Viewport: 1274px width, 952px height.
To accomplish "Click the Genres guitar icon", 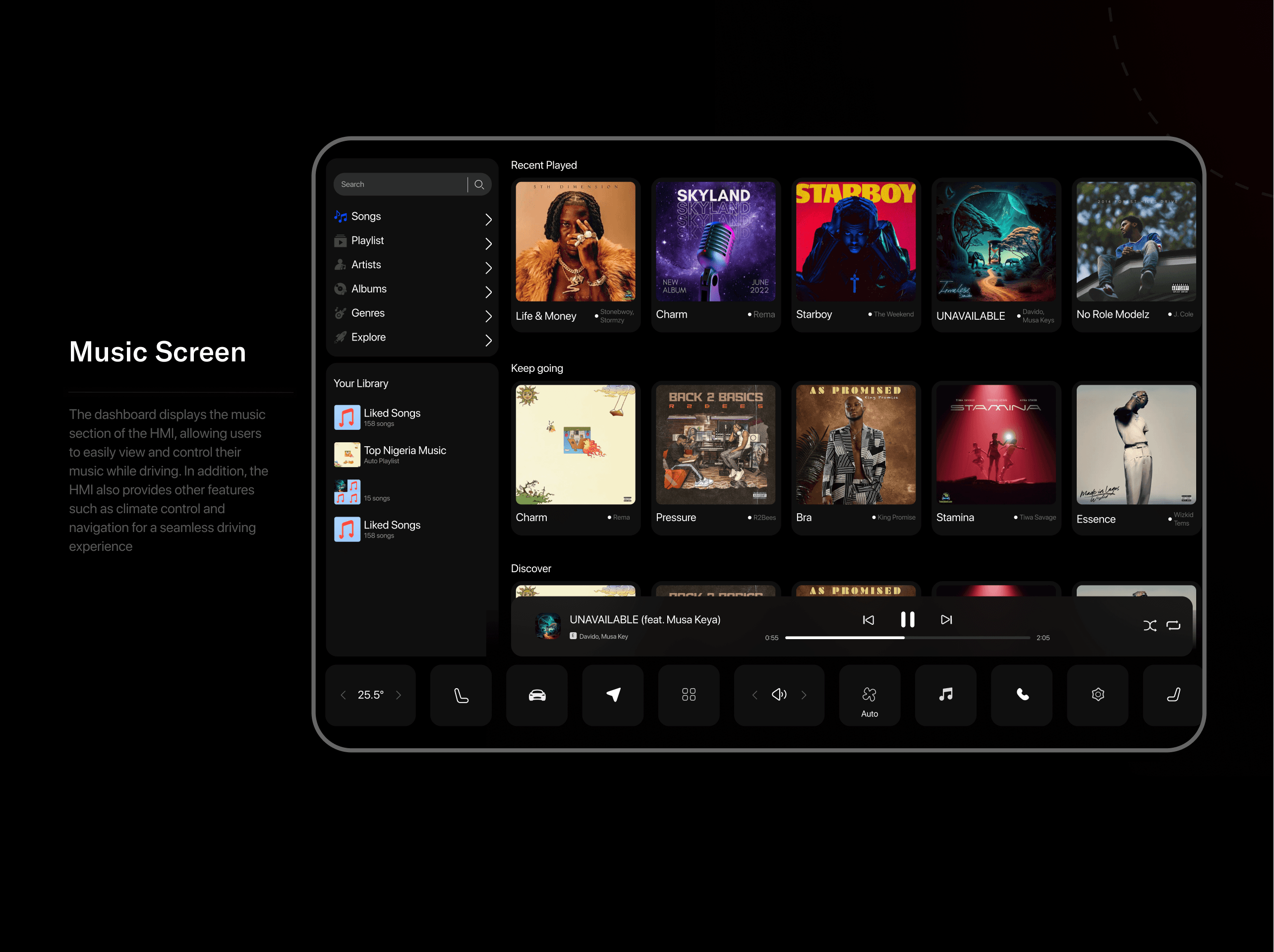I will click(341, 313).
